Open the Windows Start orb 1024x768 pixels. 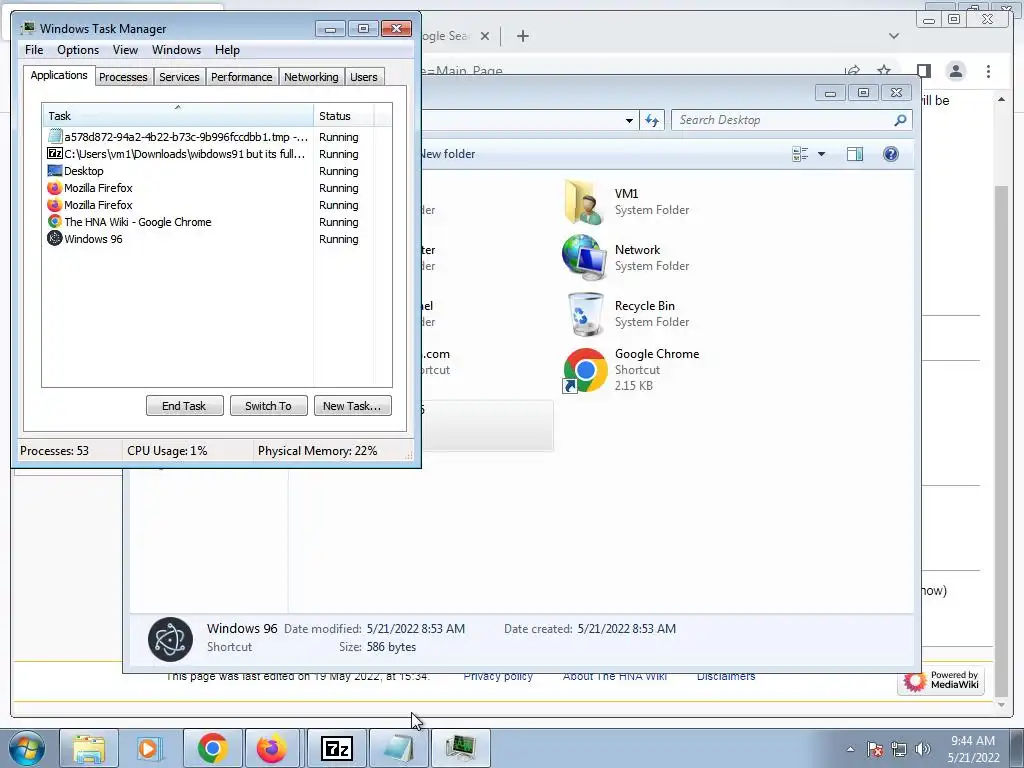click(27, 748)
